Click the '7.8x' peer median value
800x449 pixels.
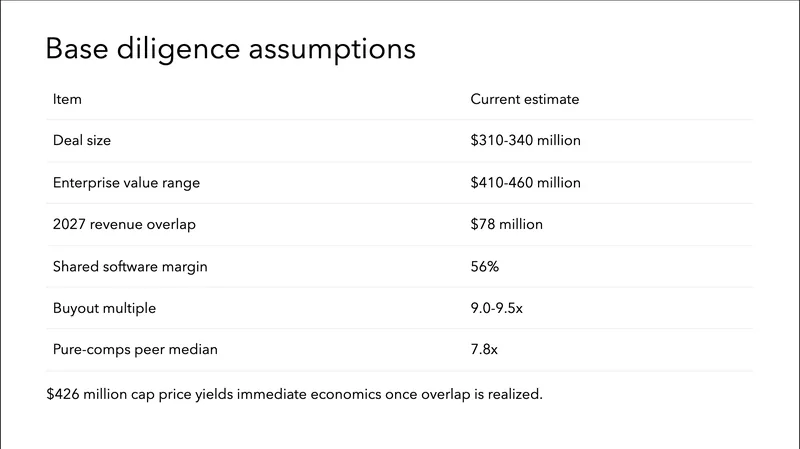coord(484,351)
